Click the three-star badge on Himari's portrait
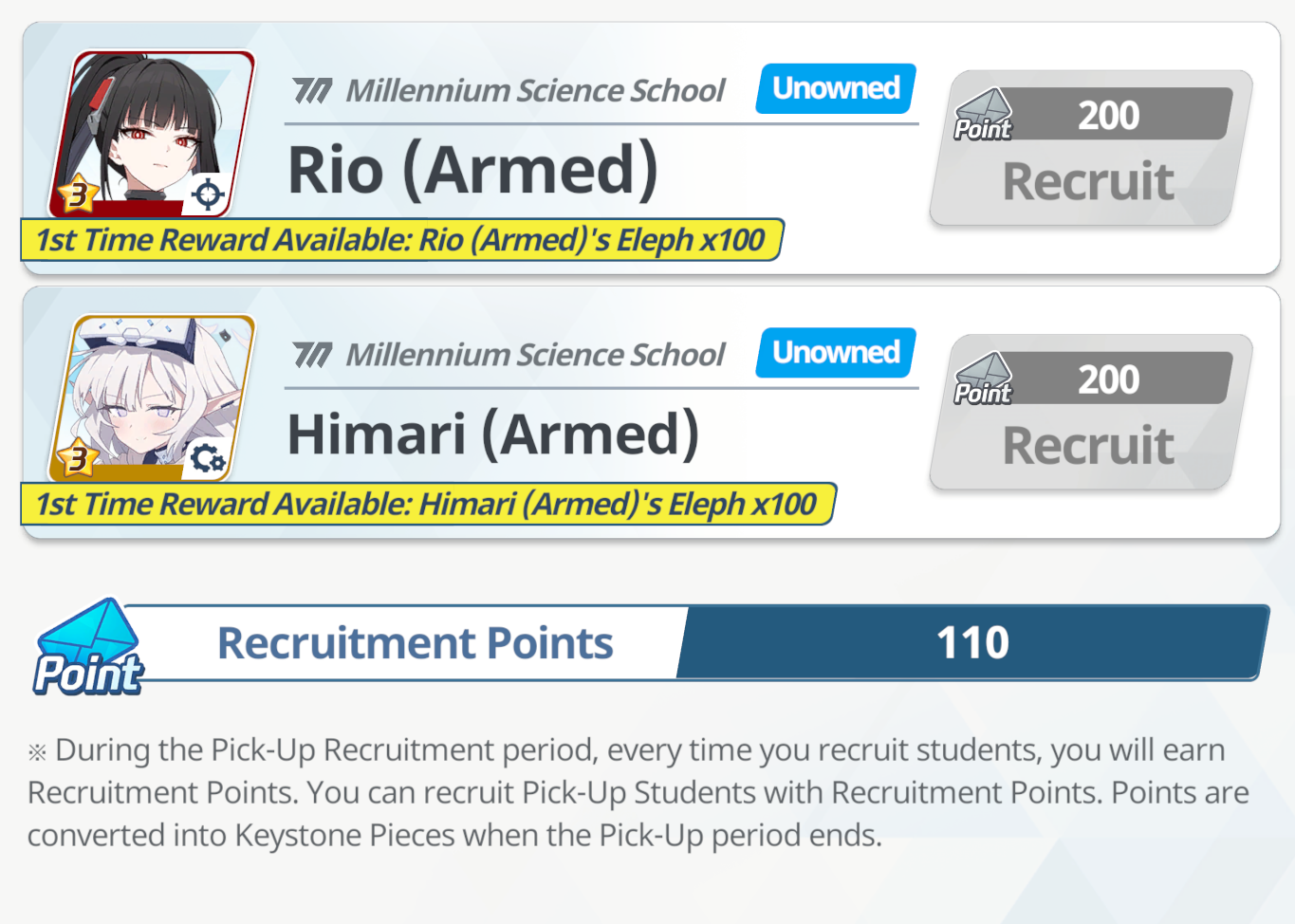The height and width of the screenshot is (924, 1295). (78, 459)
